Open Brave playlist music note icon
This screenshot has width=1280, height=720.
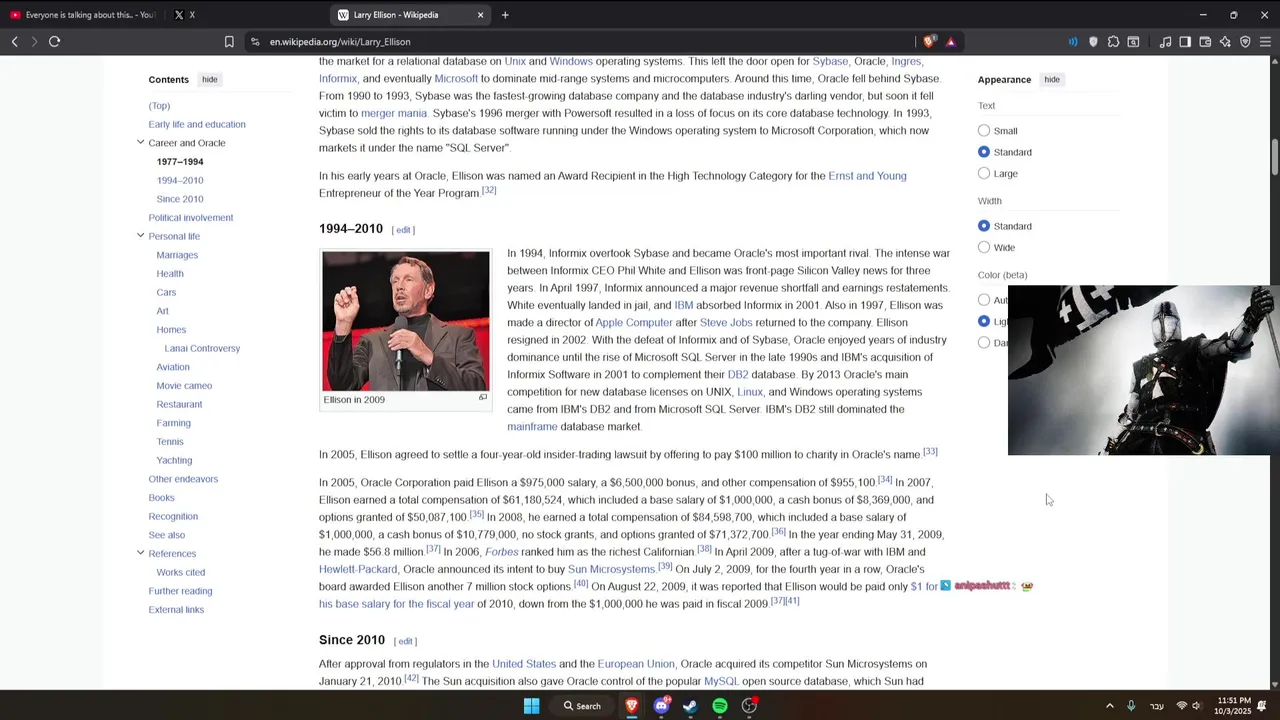click(x=1165, y=42)
